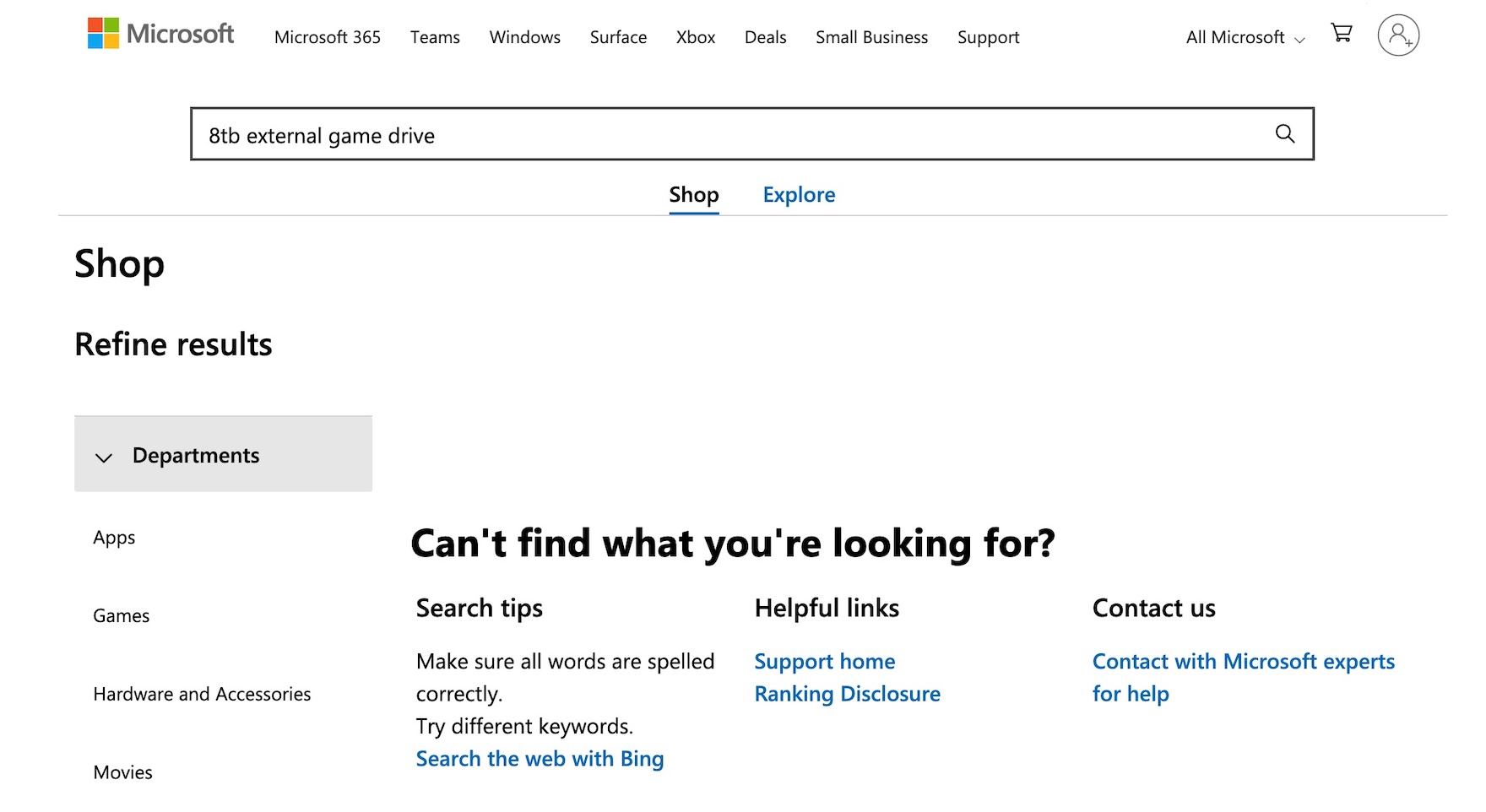The height and width of the screenshot is (812, 1486).
Task: Navigate to Xbox in header
Action: [696, 37]
